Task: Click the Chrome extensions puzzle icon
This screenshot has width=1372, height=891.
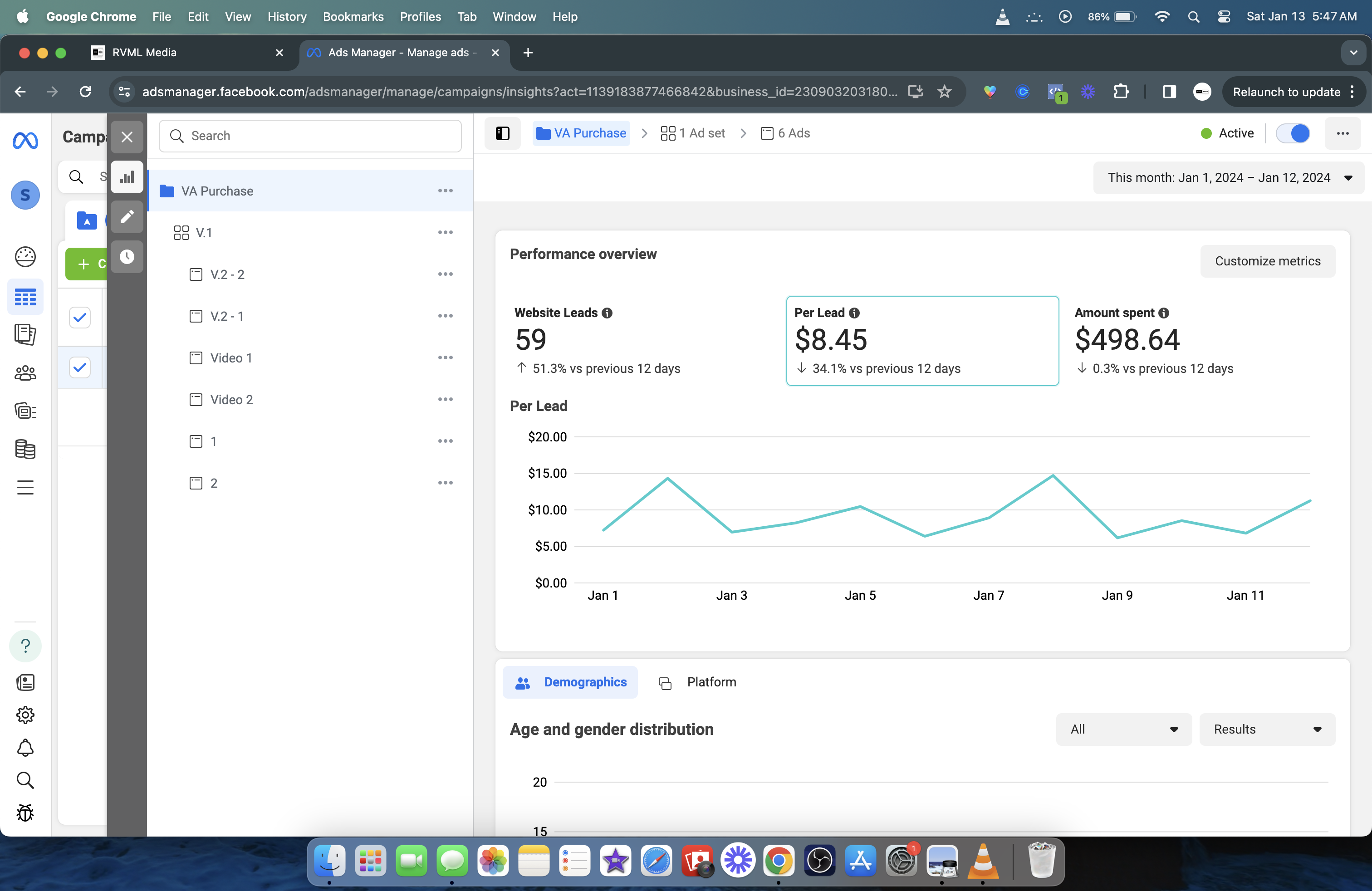Action: point(1121,92)
